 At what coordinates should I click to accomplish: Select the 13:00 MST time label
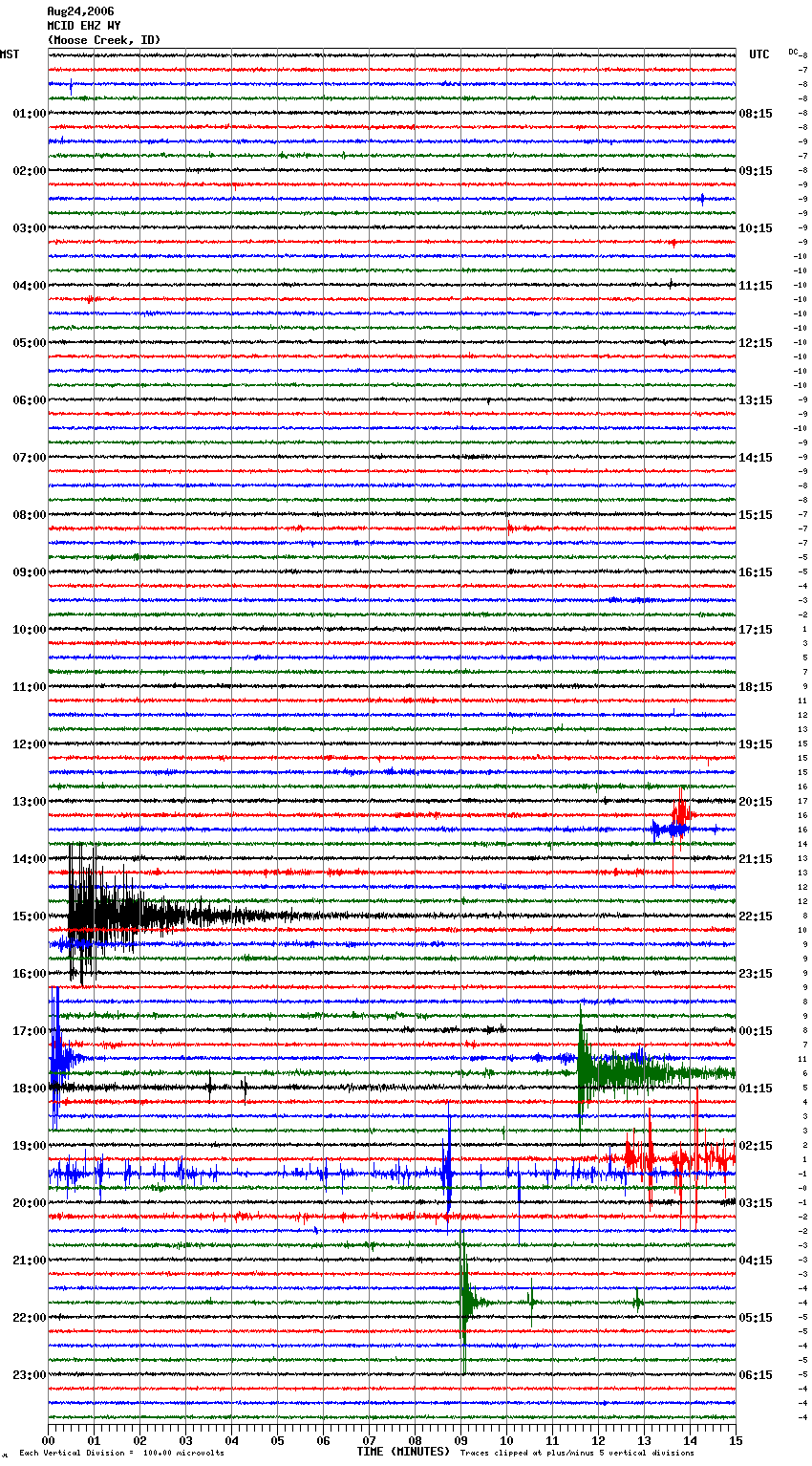(30, 802)
